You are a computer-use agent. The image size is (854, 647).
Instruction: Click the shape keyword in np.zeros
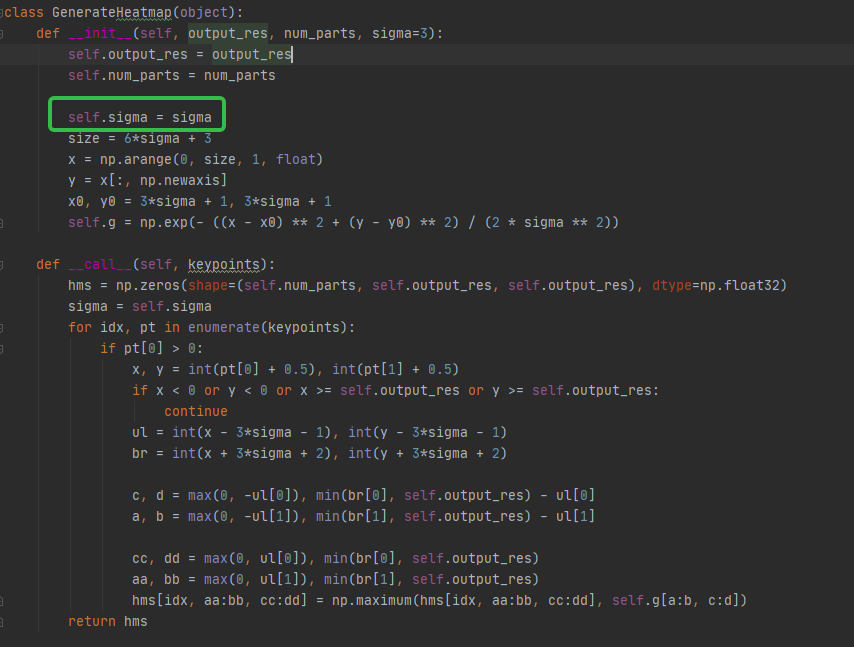pos(208,285)
